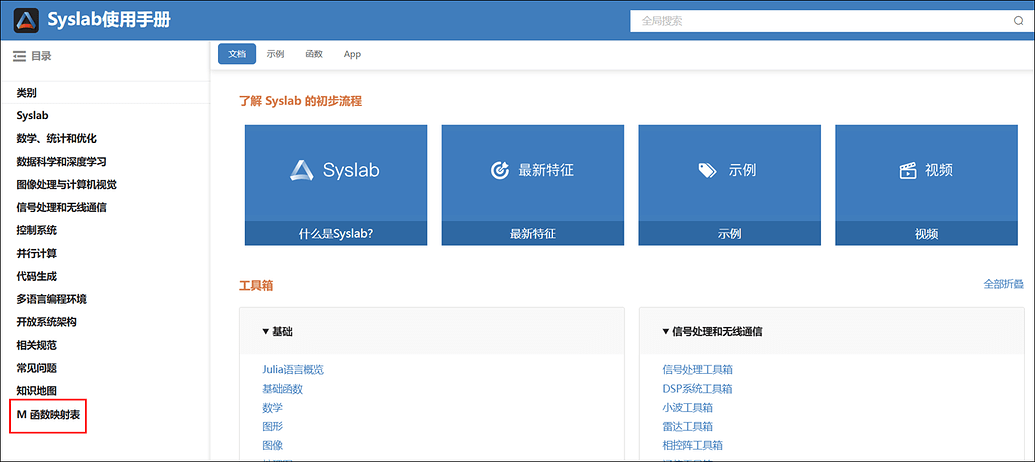Select 开放系统架构 in the sidebar
Viewport: 1035px width, 462px height.
[x=46, y=322]
